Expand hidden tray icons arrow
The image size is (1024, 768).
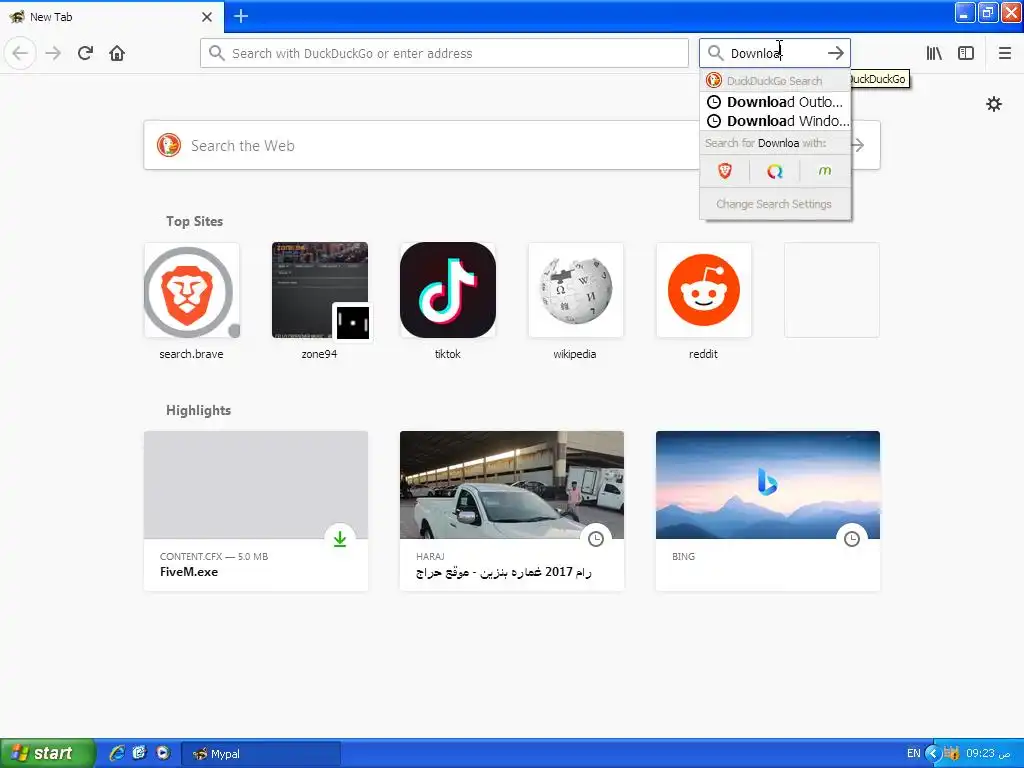click(933, 754)
